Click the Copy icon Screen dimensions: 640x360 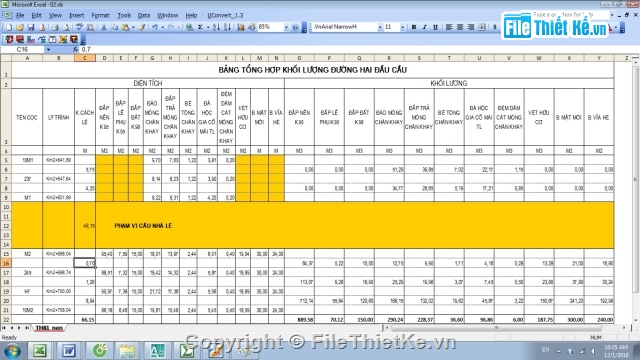coord(115,27)
